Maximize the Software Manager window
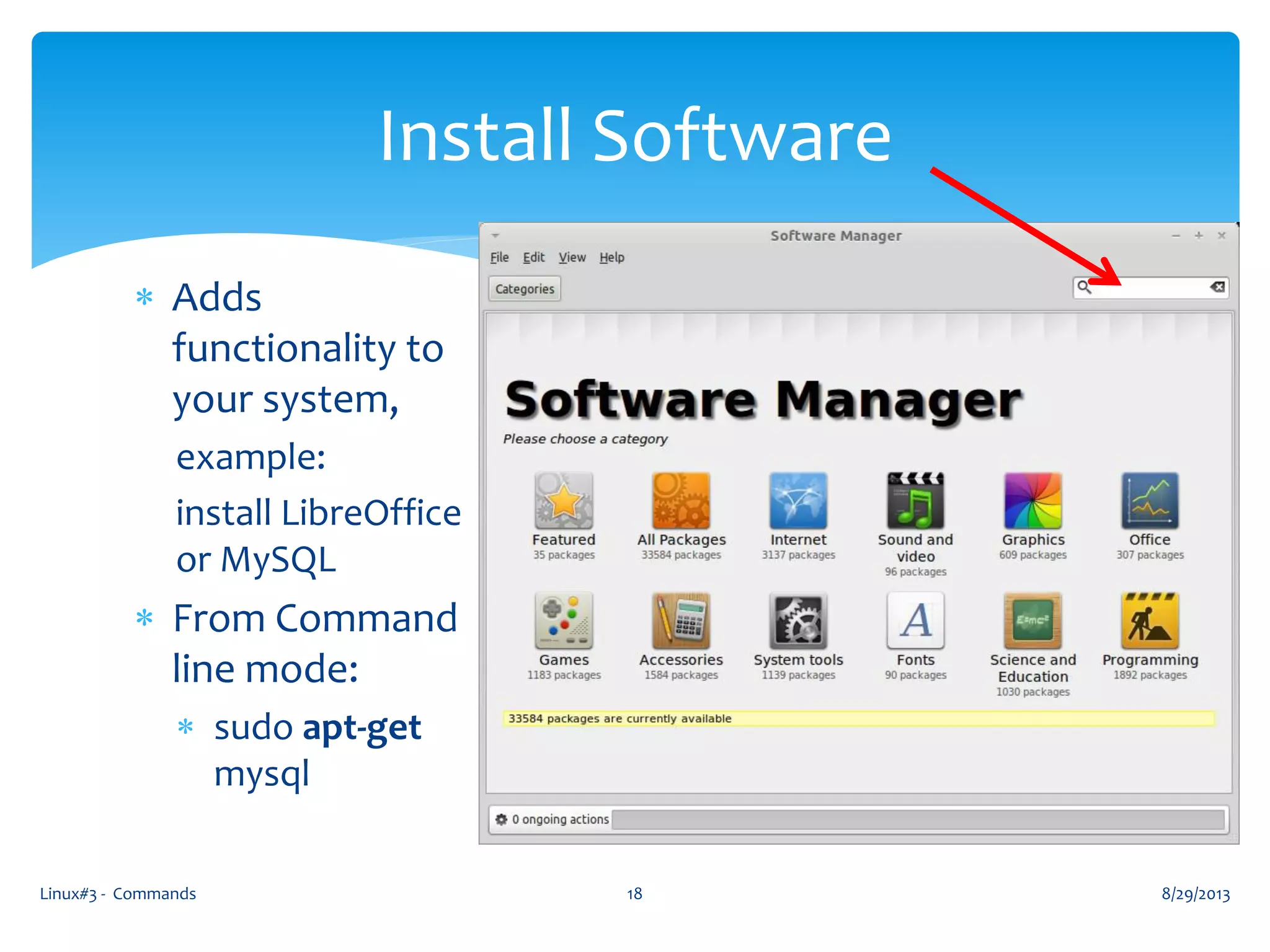This screenshot has width=1270, height=952. click(x=1199, y=236)
